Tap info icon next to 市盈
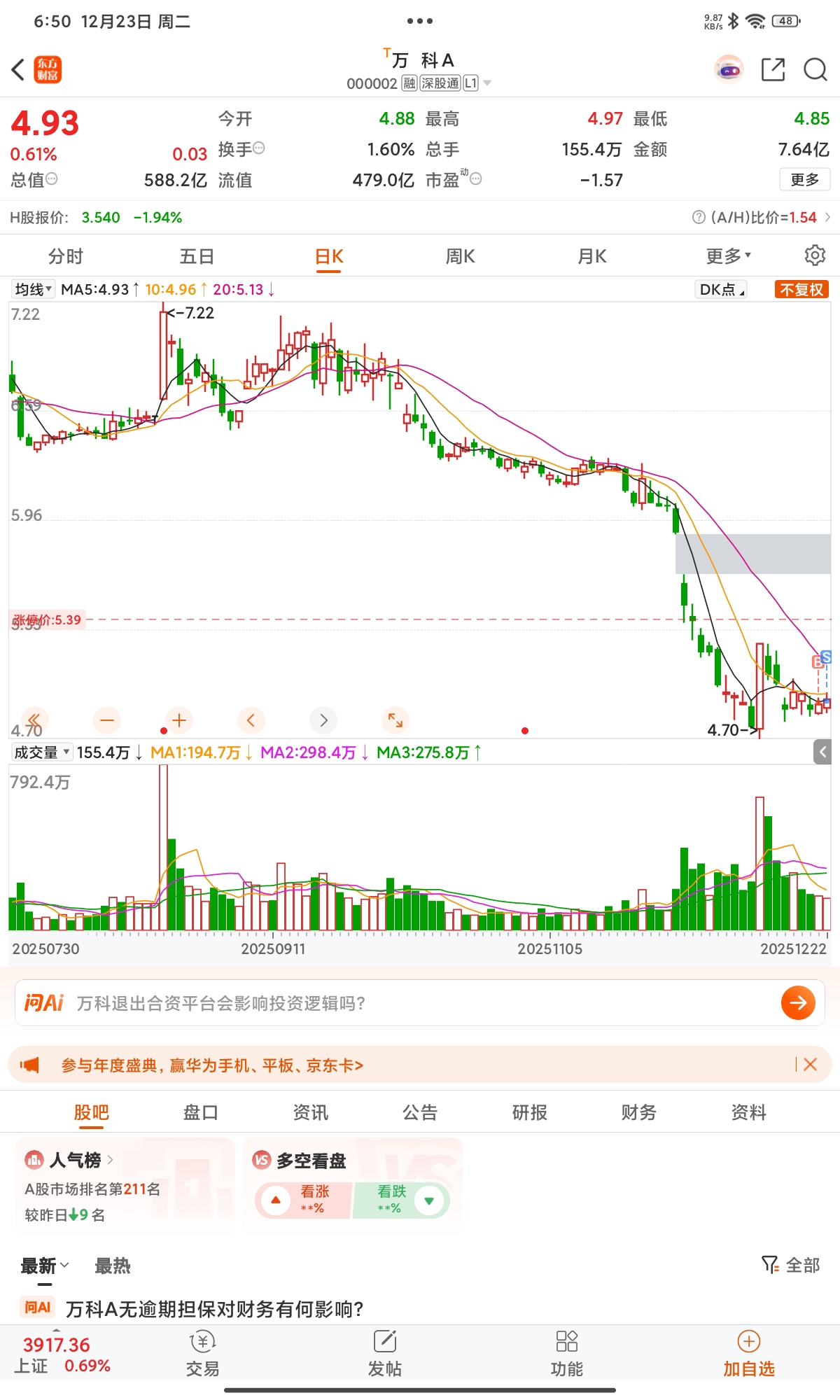 pos(475,179)
